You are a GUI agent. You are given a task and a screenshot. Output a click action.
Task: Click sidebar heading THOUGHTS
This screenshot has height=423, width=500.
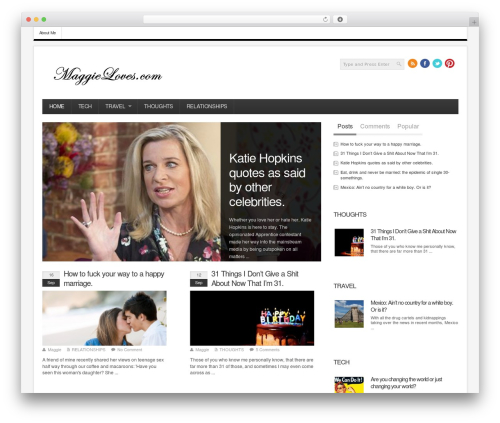350,215
